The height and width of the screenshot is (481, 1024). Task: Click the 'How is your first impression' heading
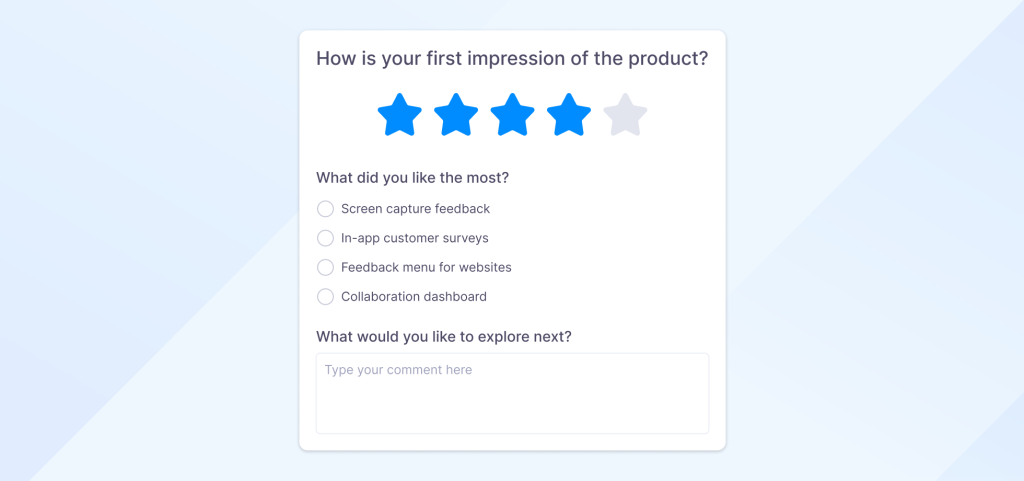click(512, 58)
